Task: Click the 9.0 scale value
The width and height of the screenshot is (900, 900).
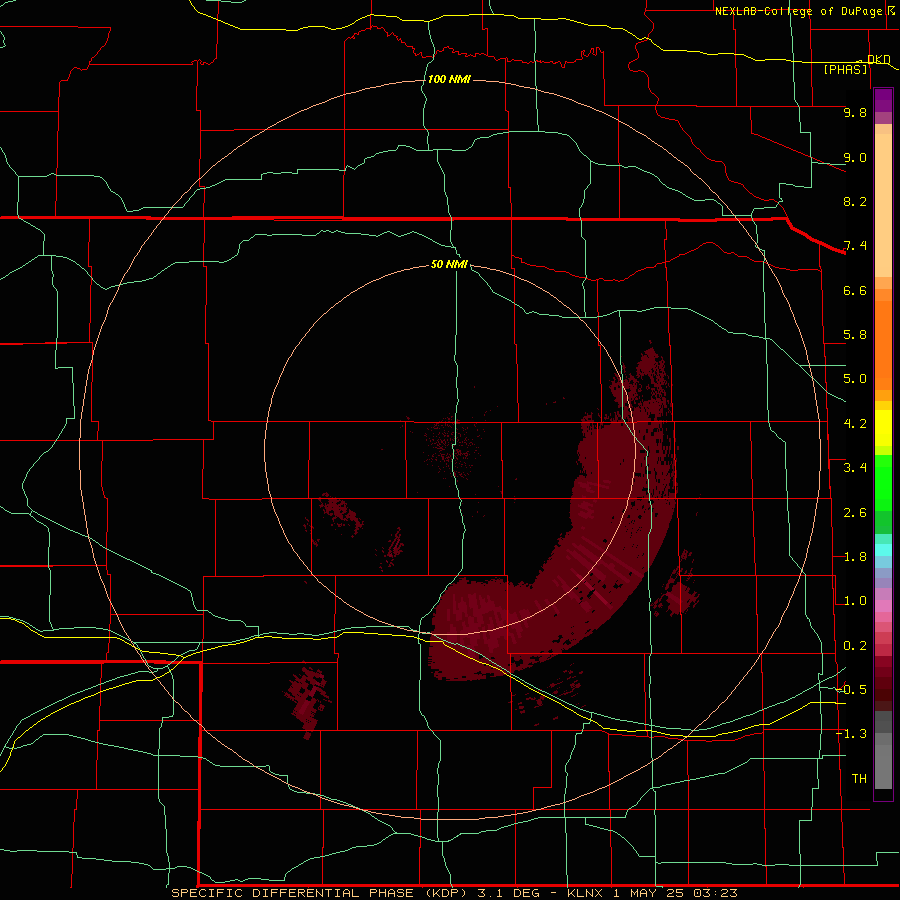Action: pyautogui.click(x=855, y=157)
